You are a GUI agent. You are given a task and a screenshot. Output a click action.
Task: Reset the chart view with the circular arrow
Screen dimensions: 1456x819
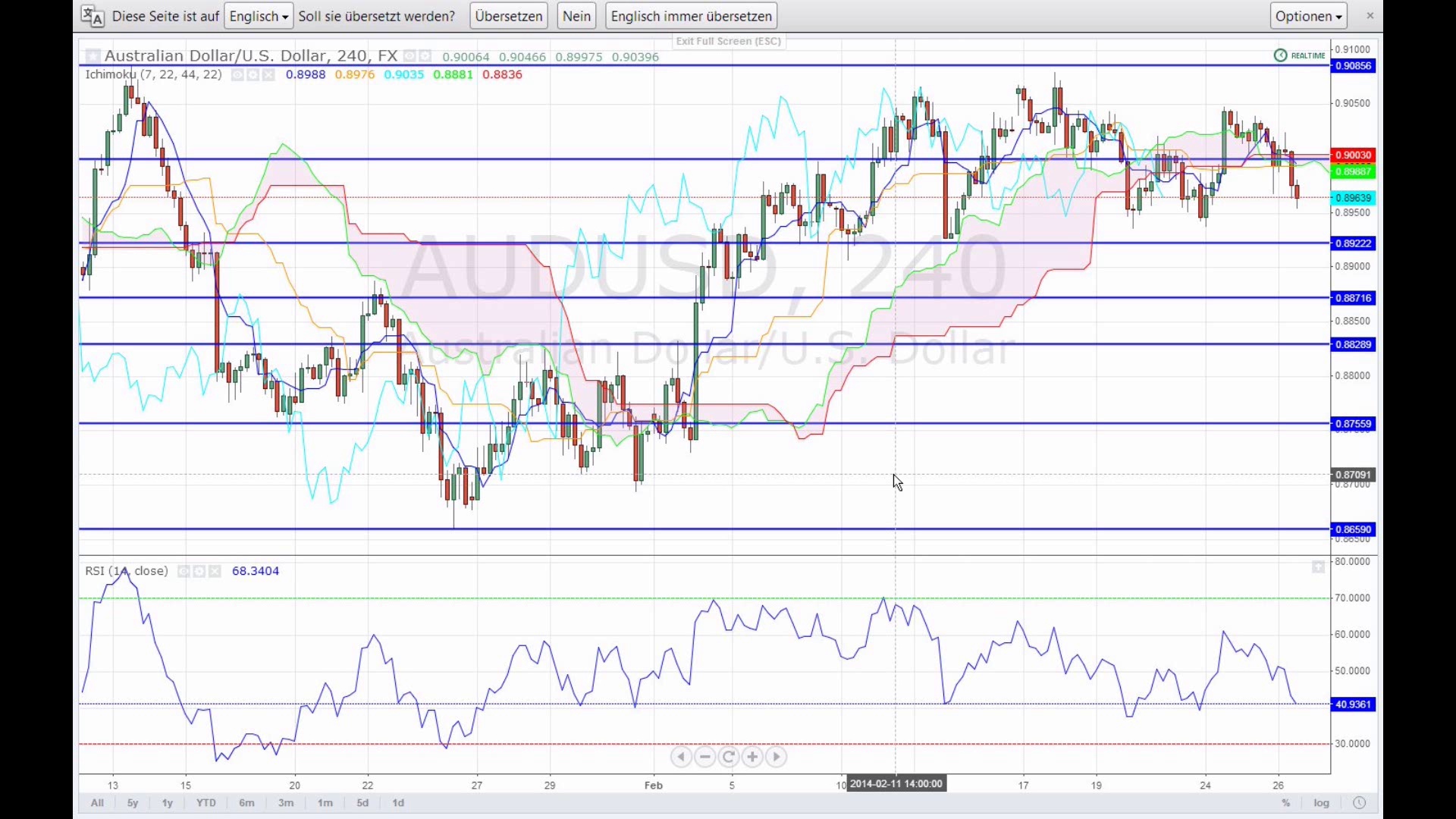pyautogui.click(x=729, y=757)
